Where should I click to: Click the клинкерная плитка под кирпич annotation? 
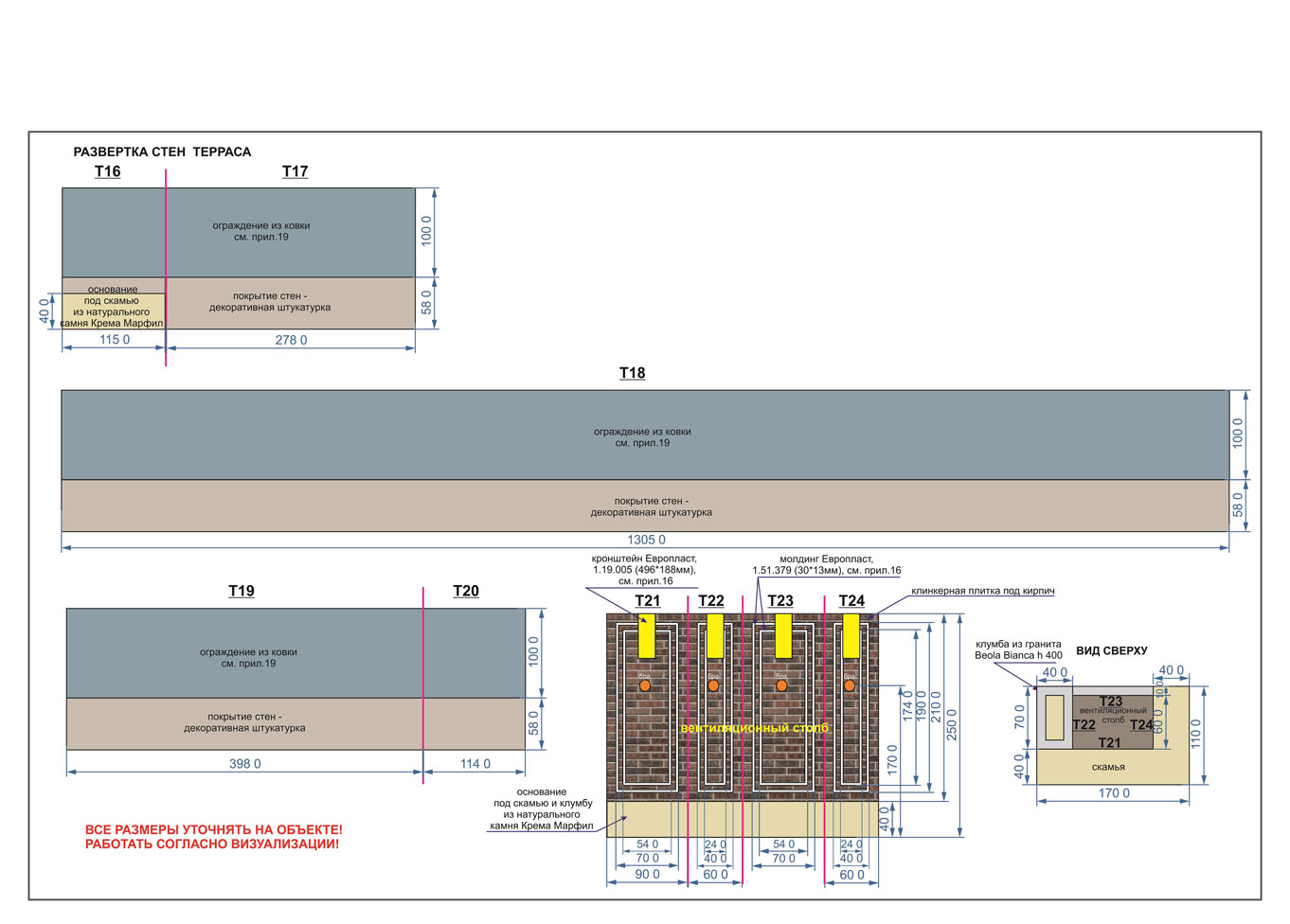[x=982, y=591]
